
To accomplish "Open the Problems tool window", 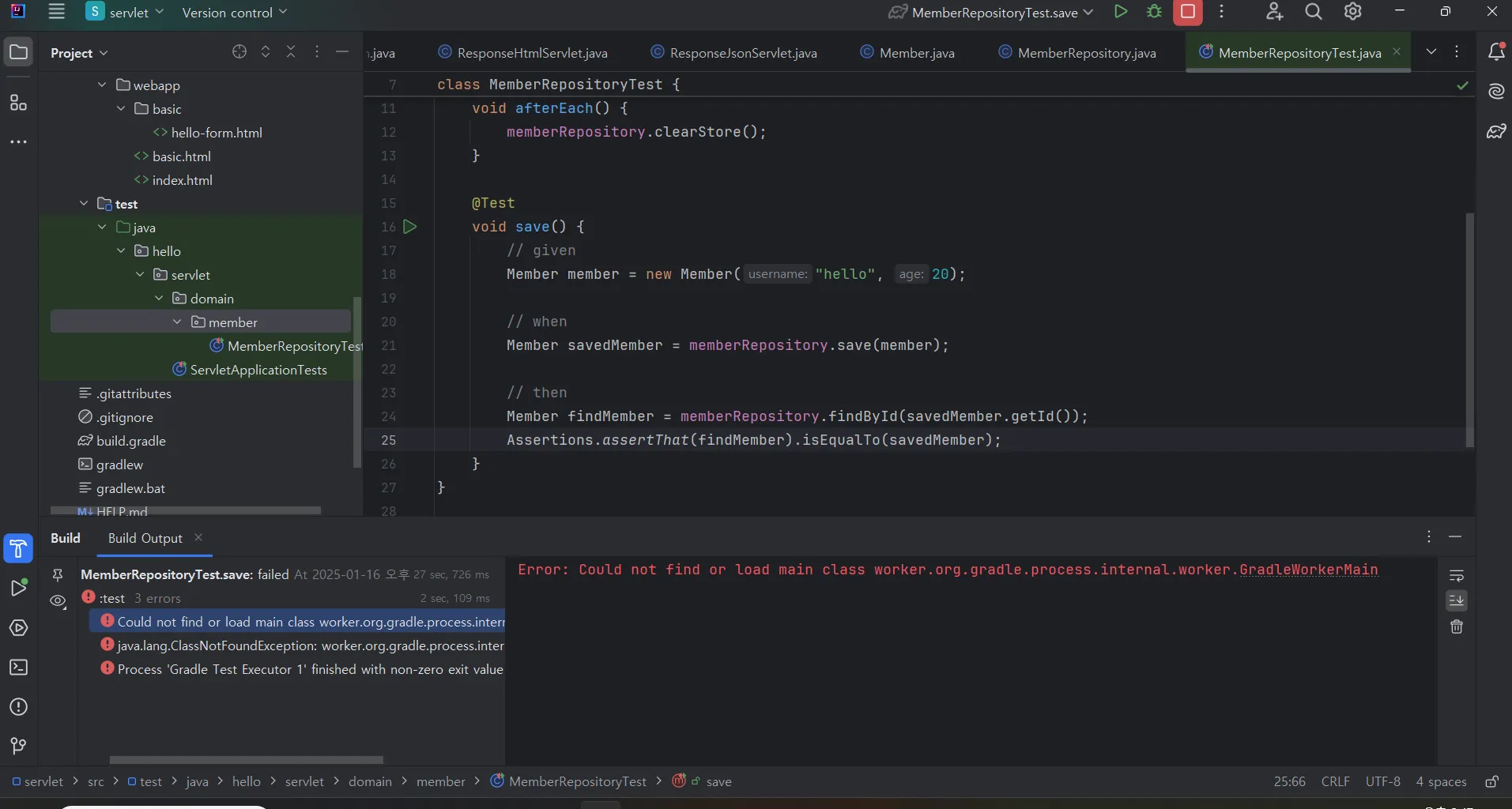I will click(18, 707).
